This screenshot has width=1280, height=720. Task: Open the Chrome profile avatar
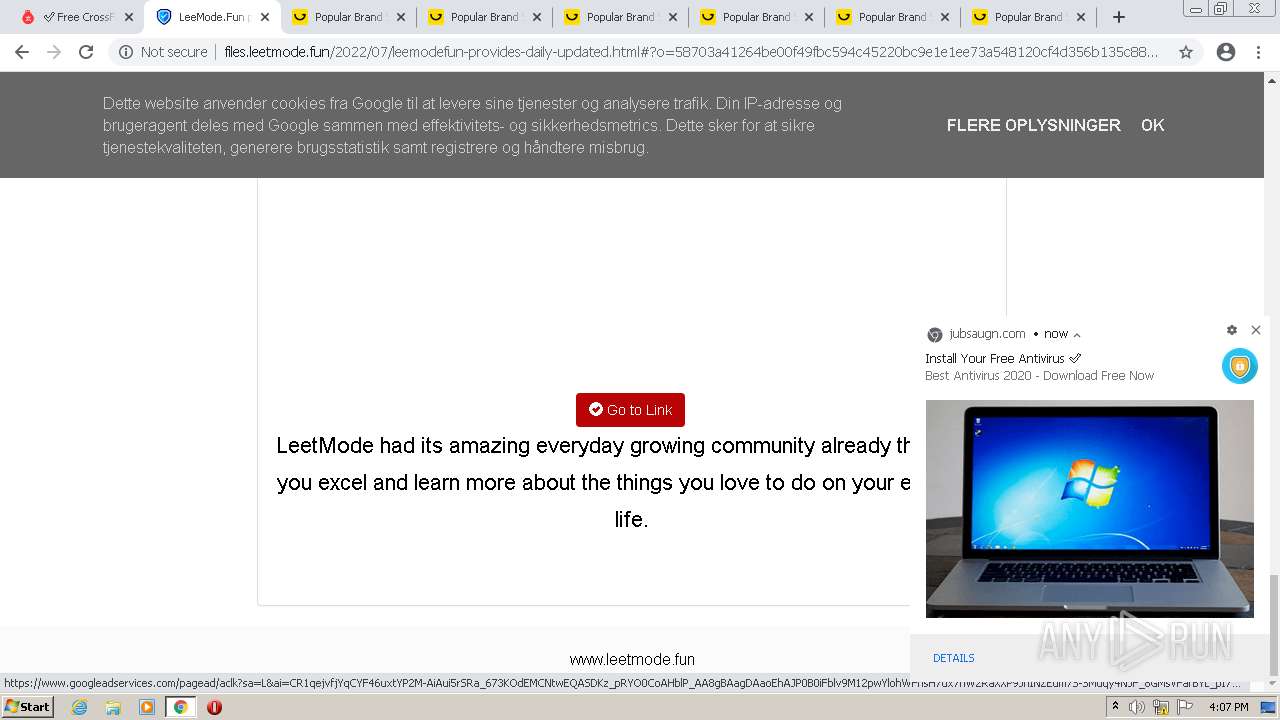(1226, 52)
